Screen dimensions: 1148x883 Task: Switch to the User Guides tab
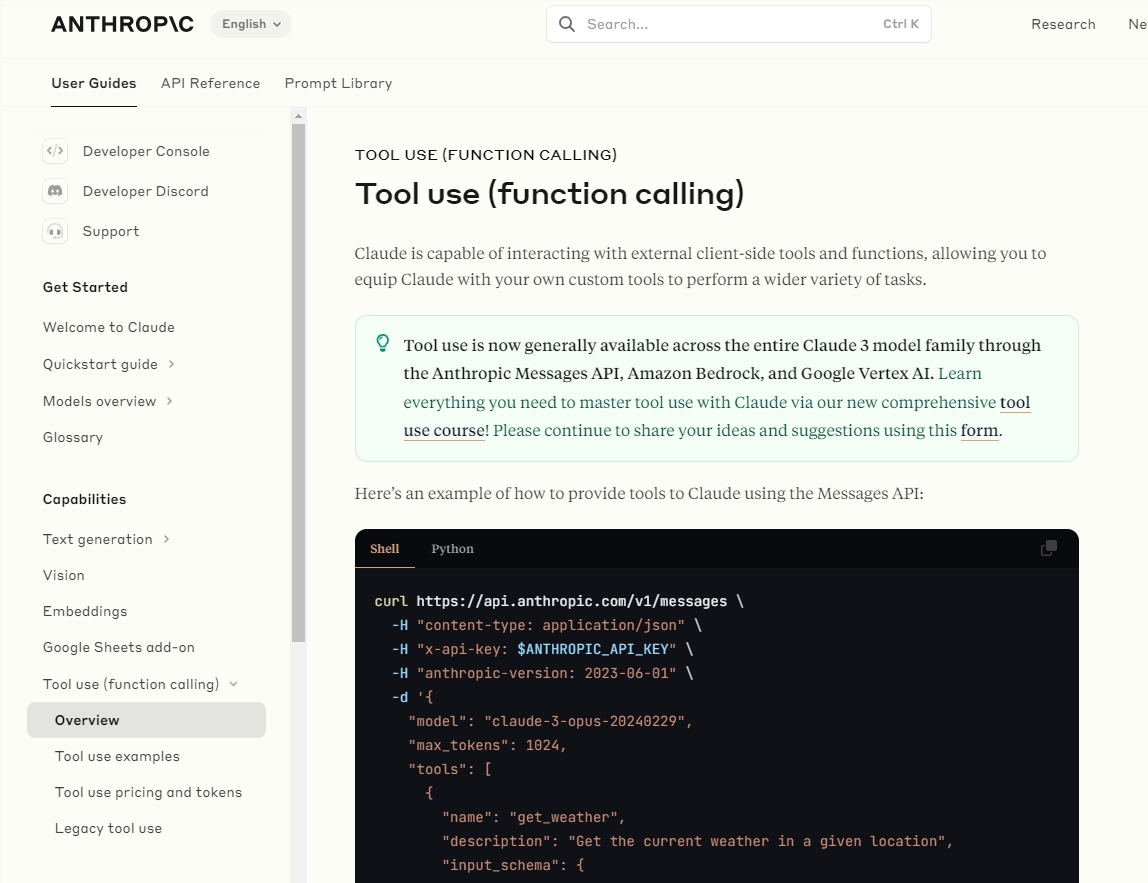coord(94,83)
